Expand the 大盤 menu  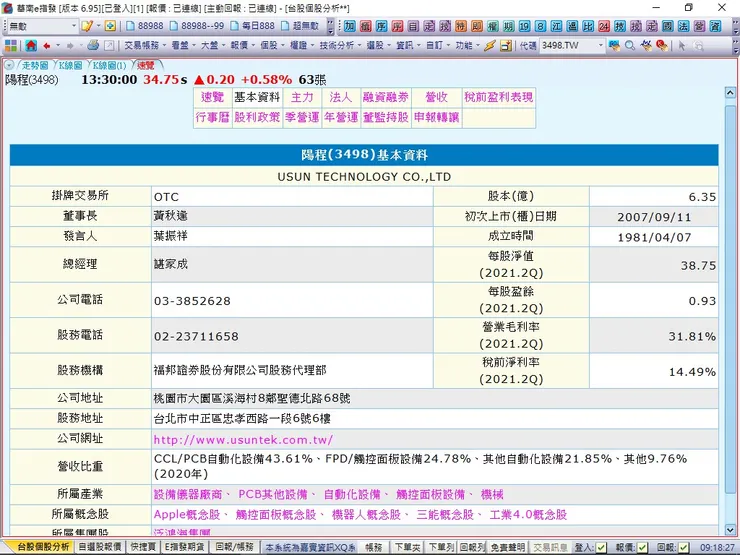212,45
